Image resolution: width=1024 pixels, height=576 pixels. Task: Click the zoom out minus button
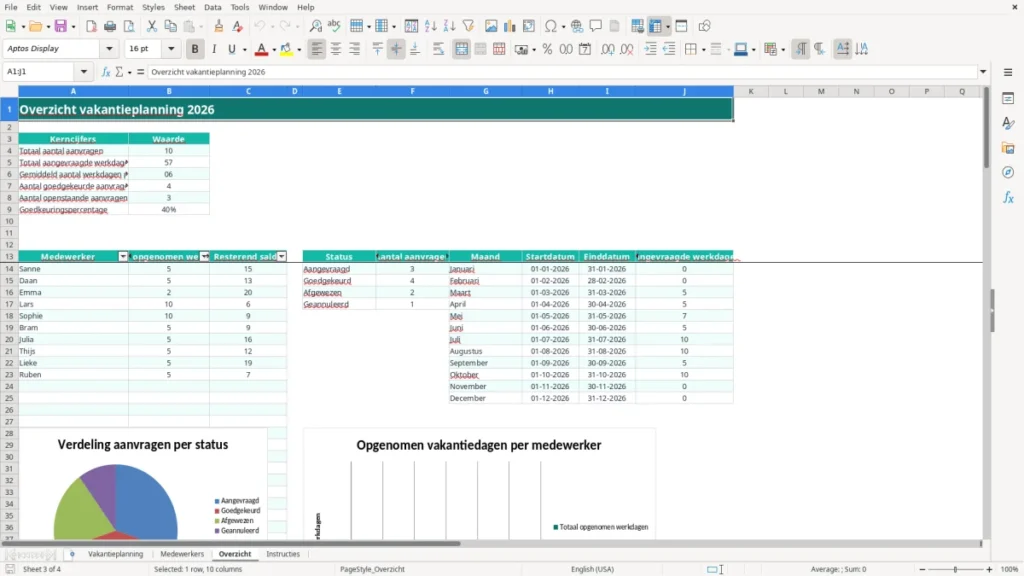pyautogui.click(x=922, y=569)
